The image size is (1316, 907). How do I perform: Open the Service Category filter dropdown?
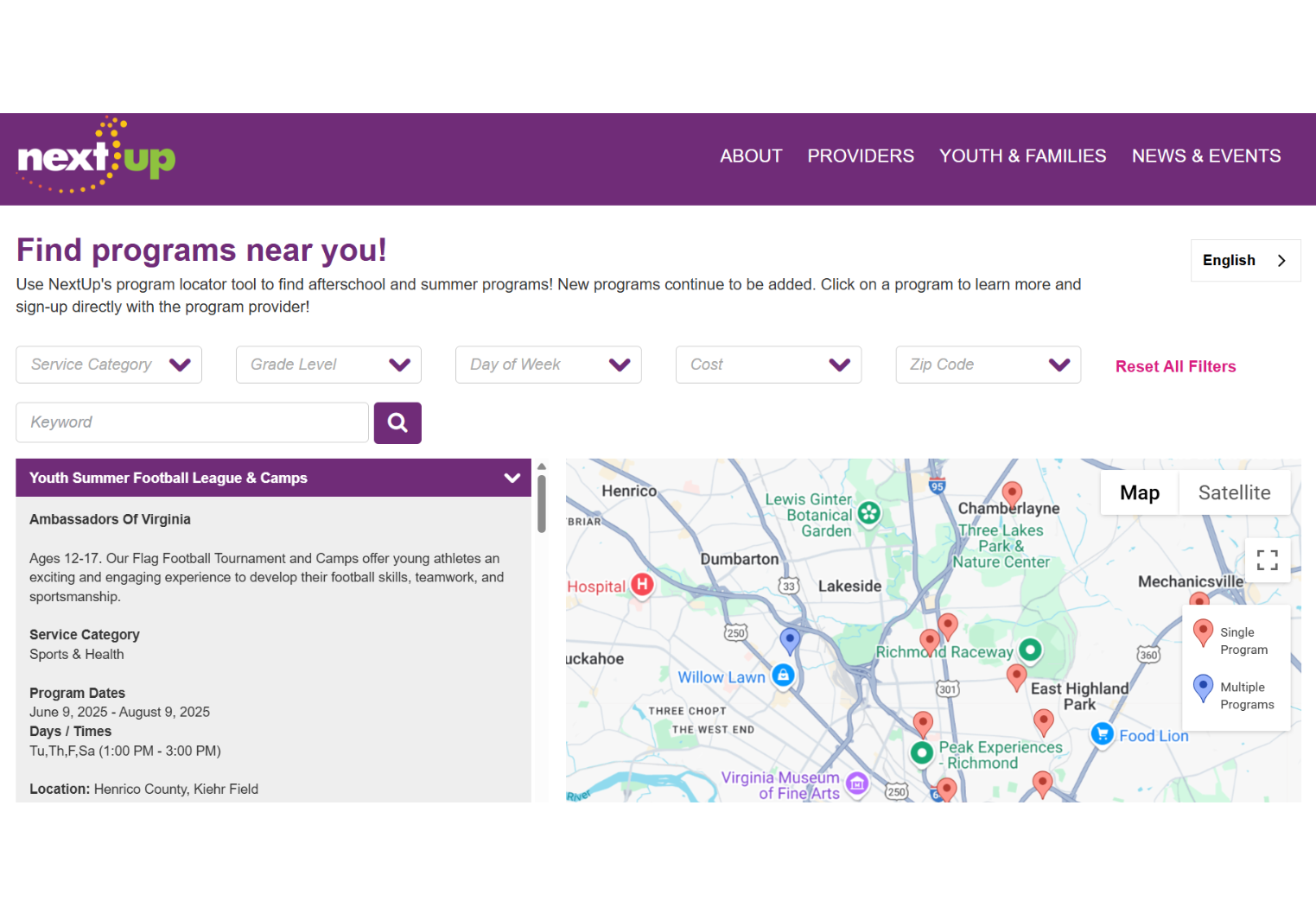pos(108,365)
